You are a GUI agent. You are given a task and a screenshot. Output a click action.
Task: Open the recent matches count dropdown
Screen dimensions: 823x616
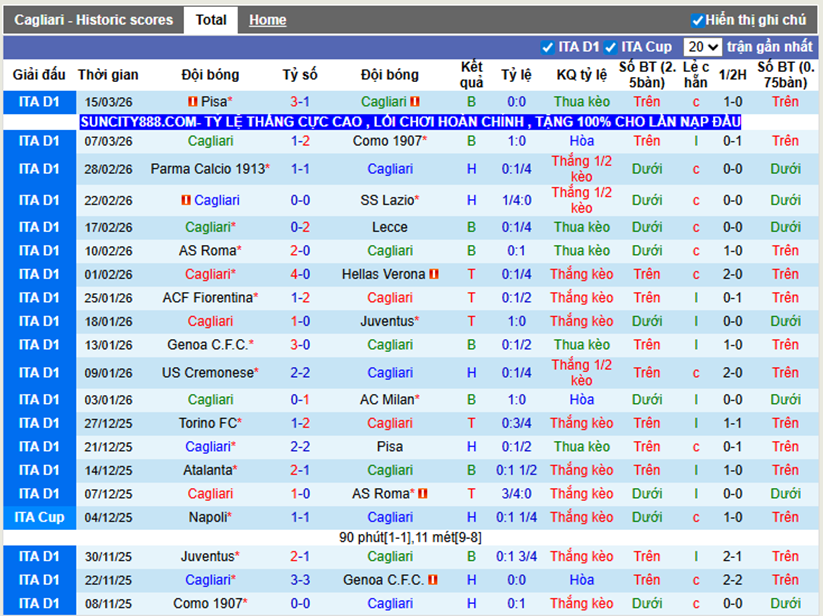pos(702,47)
